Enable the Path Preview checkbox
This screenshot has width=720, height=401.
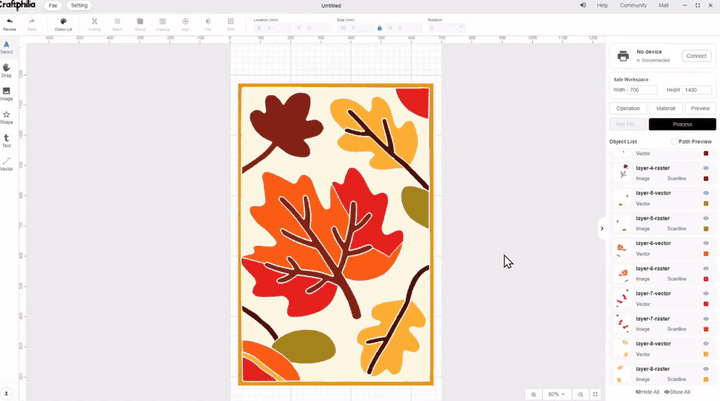[674, 141]
